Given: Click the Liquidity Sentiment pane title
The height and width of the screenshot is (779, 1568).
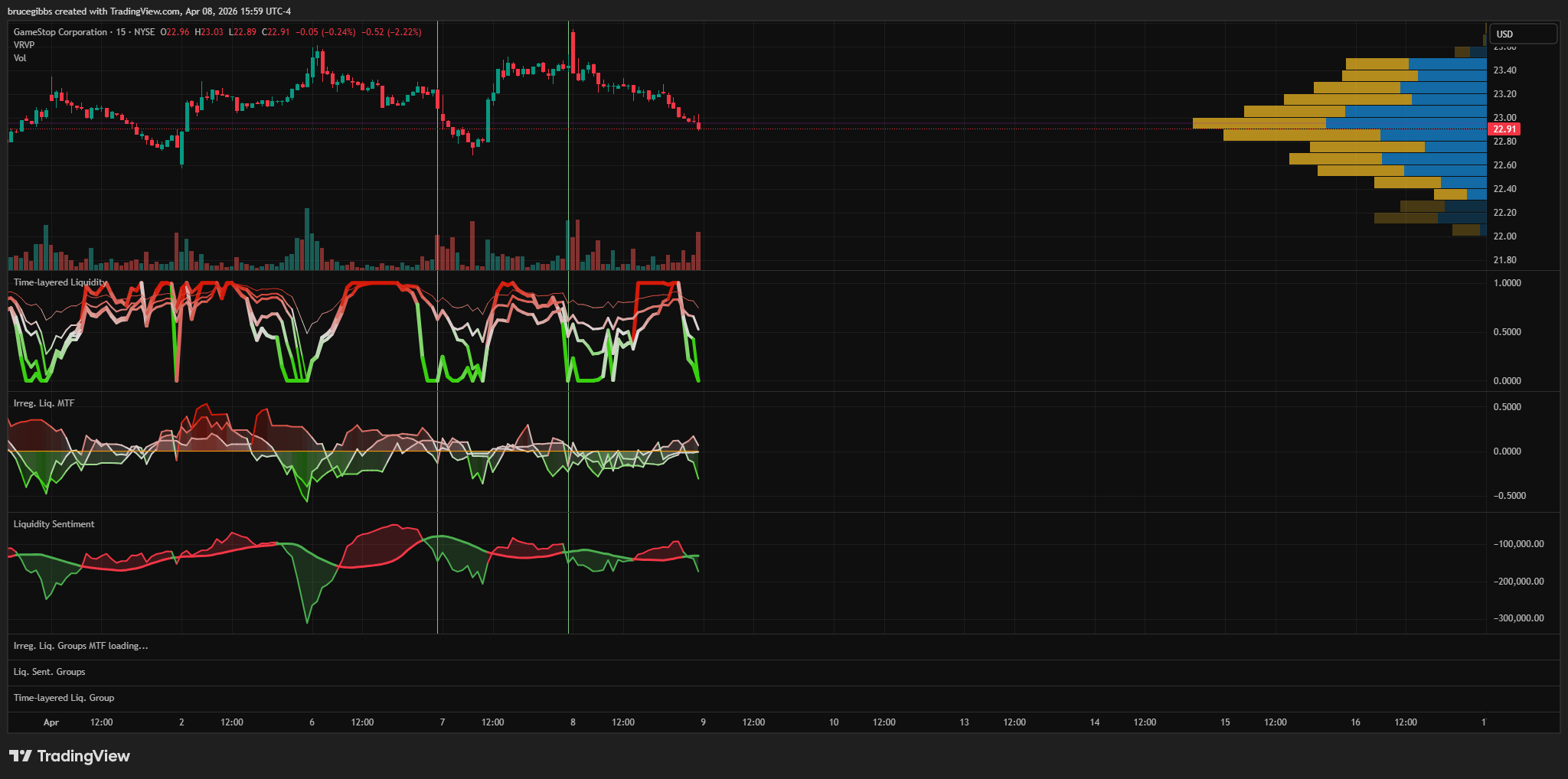Looking at the screenshot, I should click(x=54, y=524).
